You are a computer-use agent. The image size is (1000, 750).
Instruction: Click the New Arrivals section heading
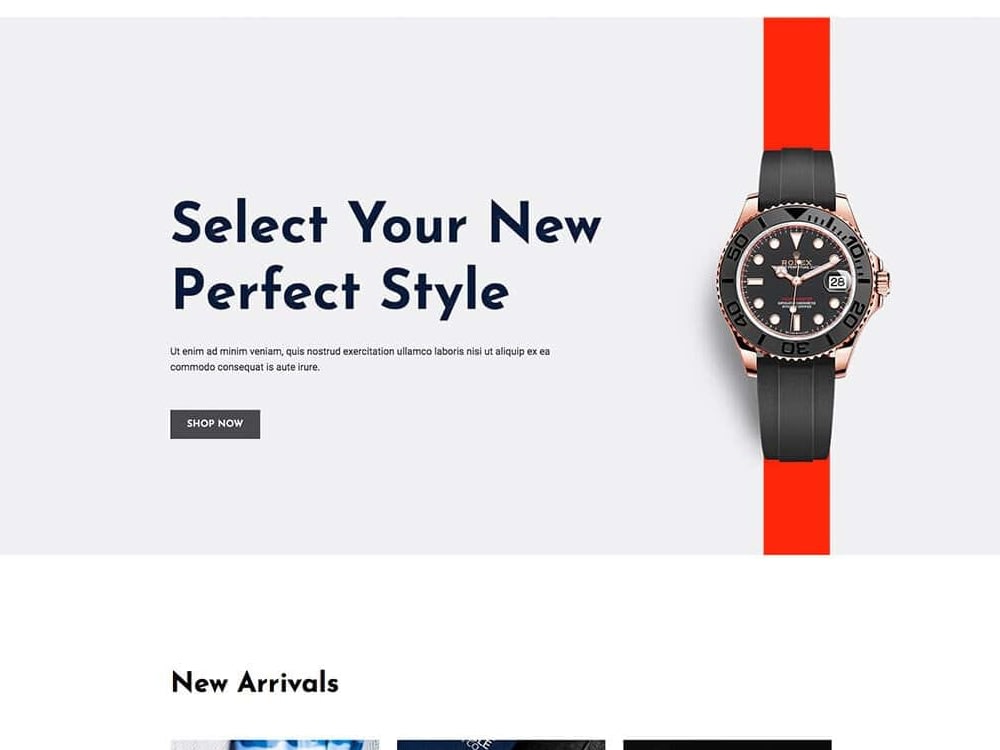pos(255,682)
